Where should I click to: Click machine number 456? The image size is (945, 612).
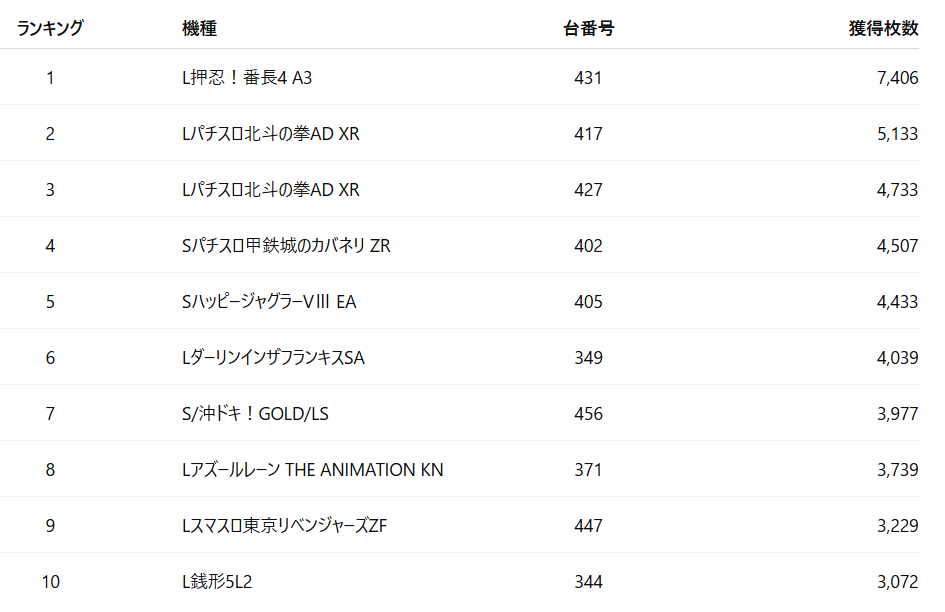(588, 414)
